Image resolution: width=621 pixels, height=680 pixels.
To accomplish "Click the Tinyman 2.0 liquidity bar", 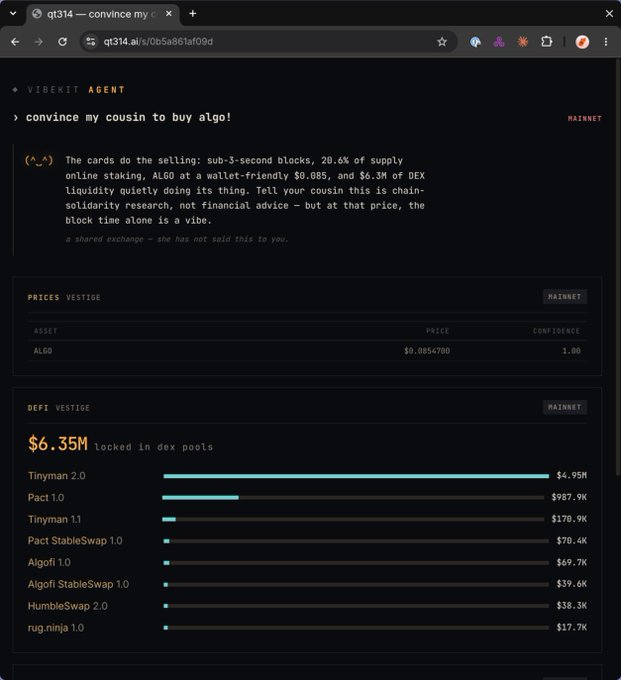I will [356, 476].
